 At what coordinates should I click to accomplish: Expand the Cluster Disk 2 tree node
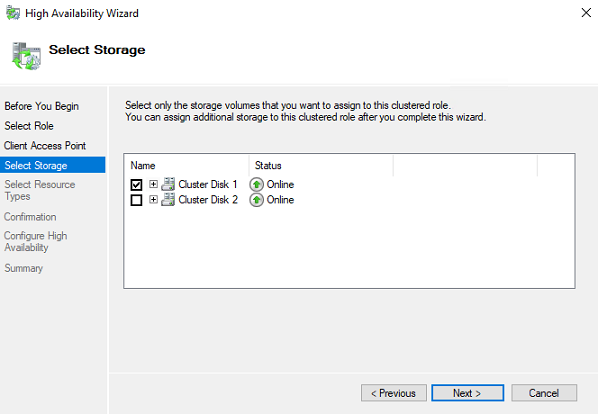(x=153, y=199)
